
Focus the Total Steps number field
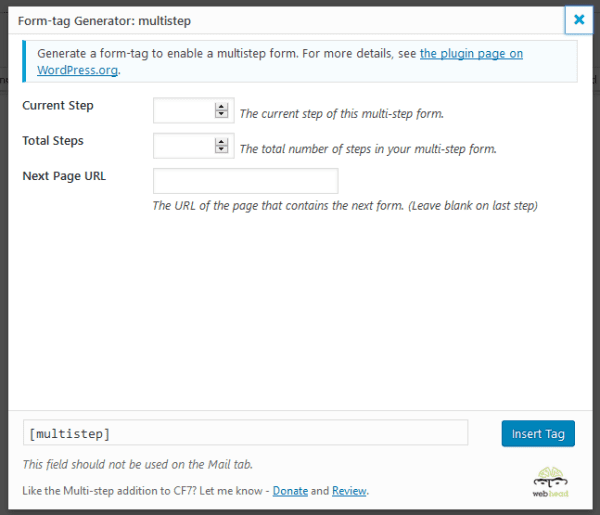click(x=184, y=146)
